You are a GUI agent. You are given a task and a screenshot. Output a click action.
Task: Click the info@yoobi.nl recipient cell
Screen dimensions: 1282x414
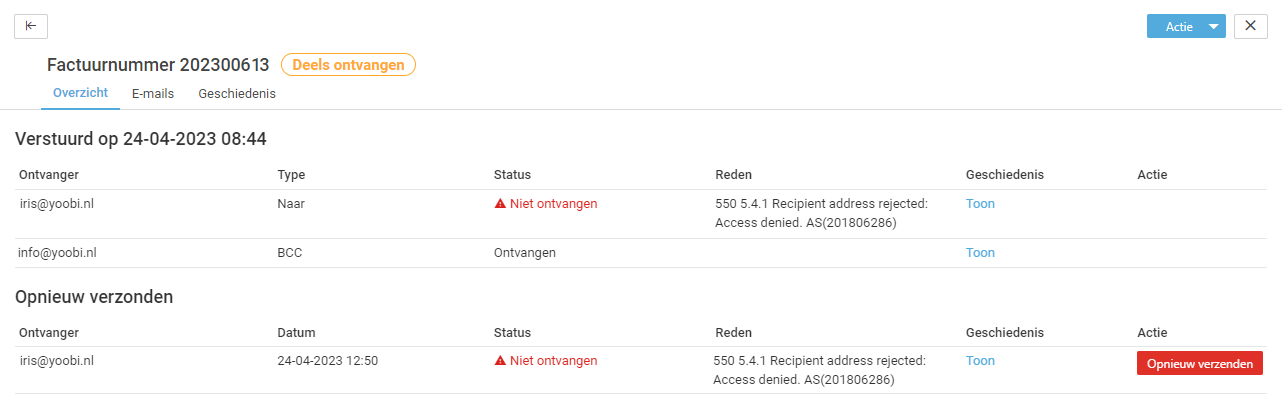[x=58, y=253]
